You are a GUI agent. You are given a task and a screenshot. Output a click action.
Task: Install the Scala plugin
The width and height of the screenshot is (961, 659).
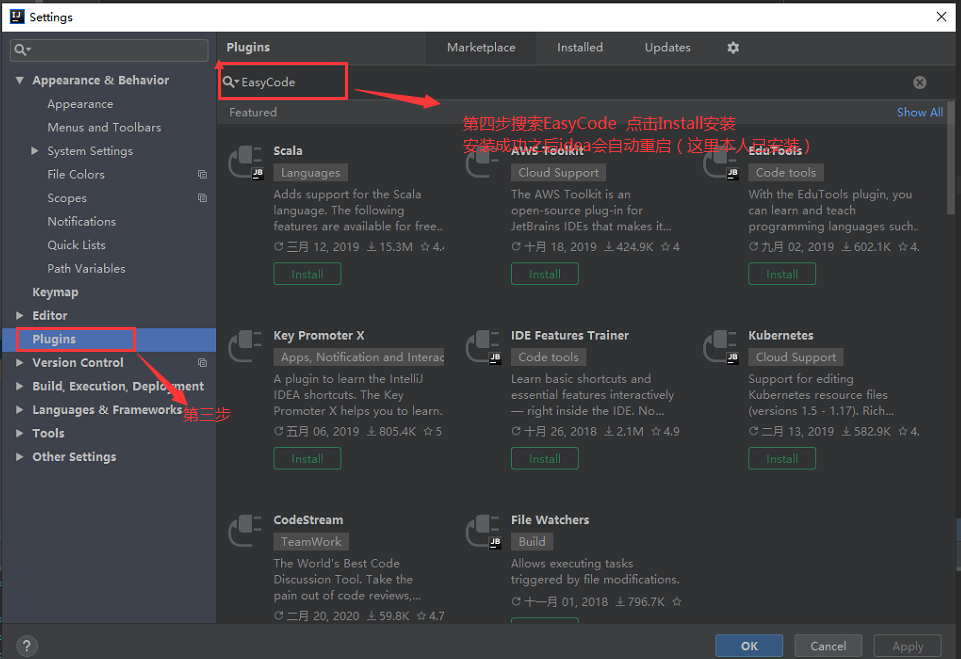[x=307, y=273]
